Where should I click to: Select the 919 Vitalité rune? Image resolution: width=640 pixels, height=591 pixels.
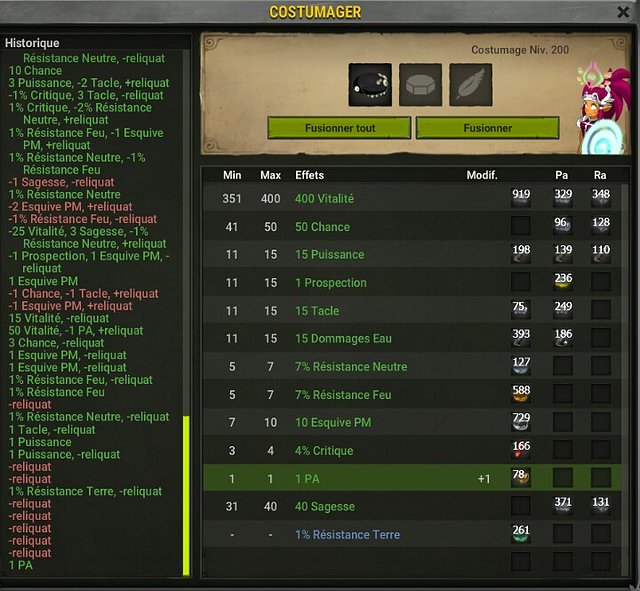pyautogui.click(x=521, y=198)
